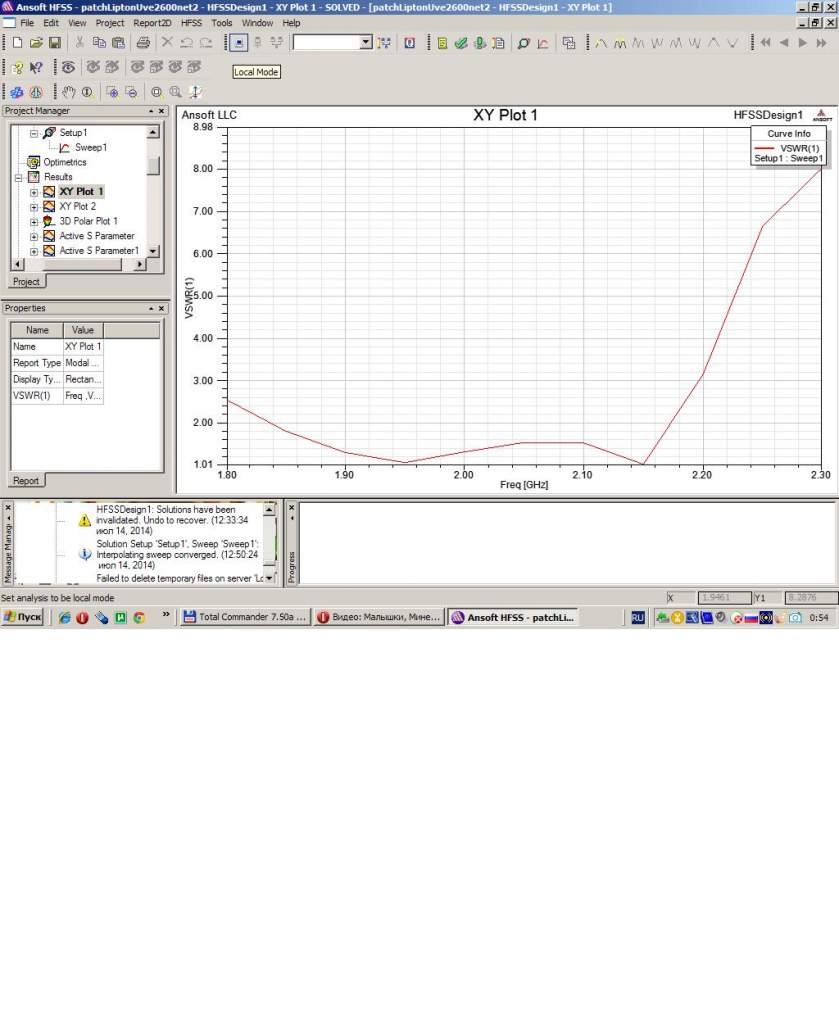Open the Tools menu

(221, 23)
